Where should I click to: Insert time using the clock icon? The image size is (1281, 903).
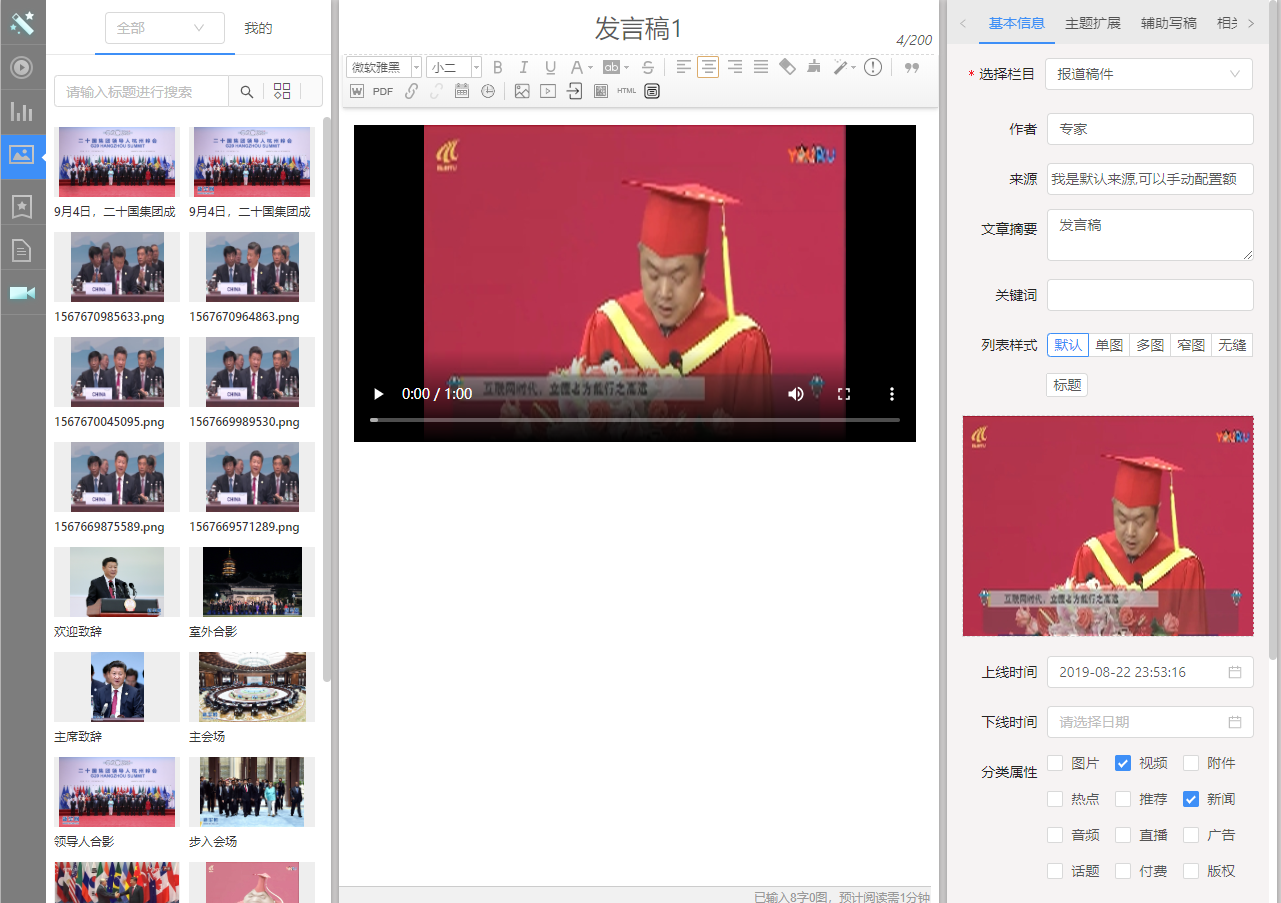[x=488, y=91]
